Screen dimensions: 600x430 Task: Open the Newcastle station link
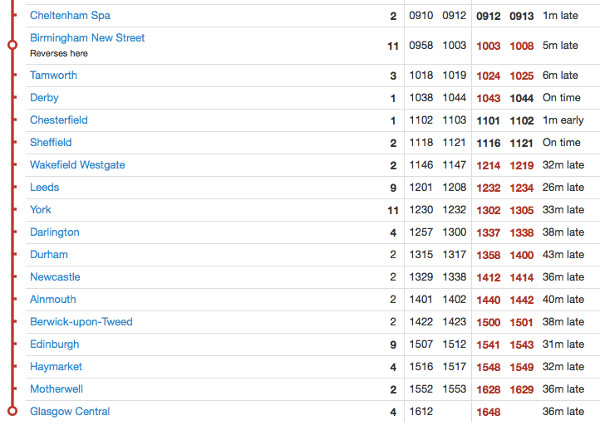(55, 277)
